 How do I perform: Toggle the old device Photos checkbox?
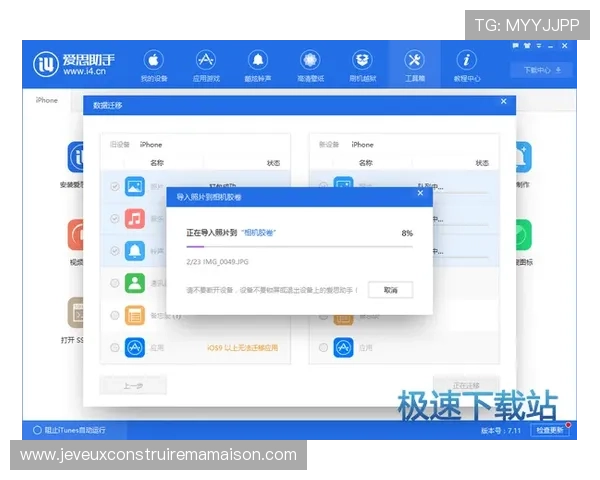(x=114, y=186)
